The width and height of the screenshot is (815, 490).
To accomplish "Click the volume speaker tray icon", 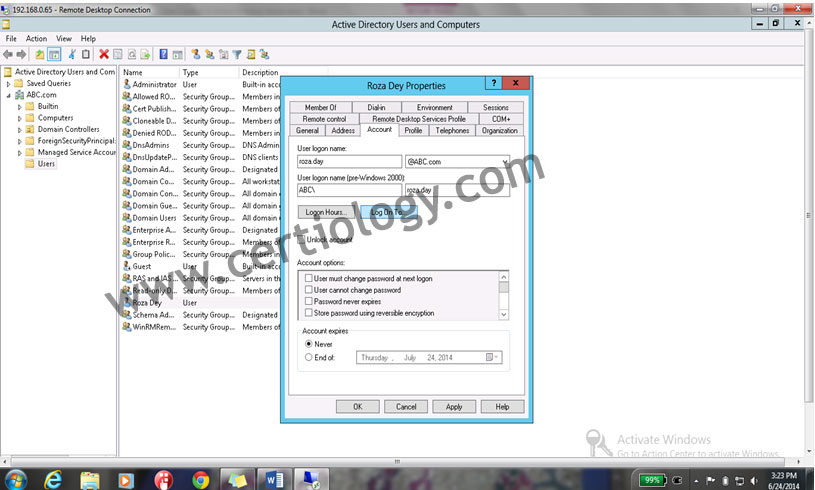I will coord(754,481).
